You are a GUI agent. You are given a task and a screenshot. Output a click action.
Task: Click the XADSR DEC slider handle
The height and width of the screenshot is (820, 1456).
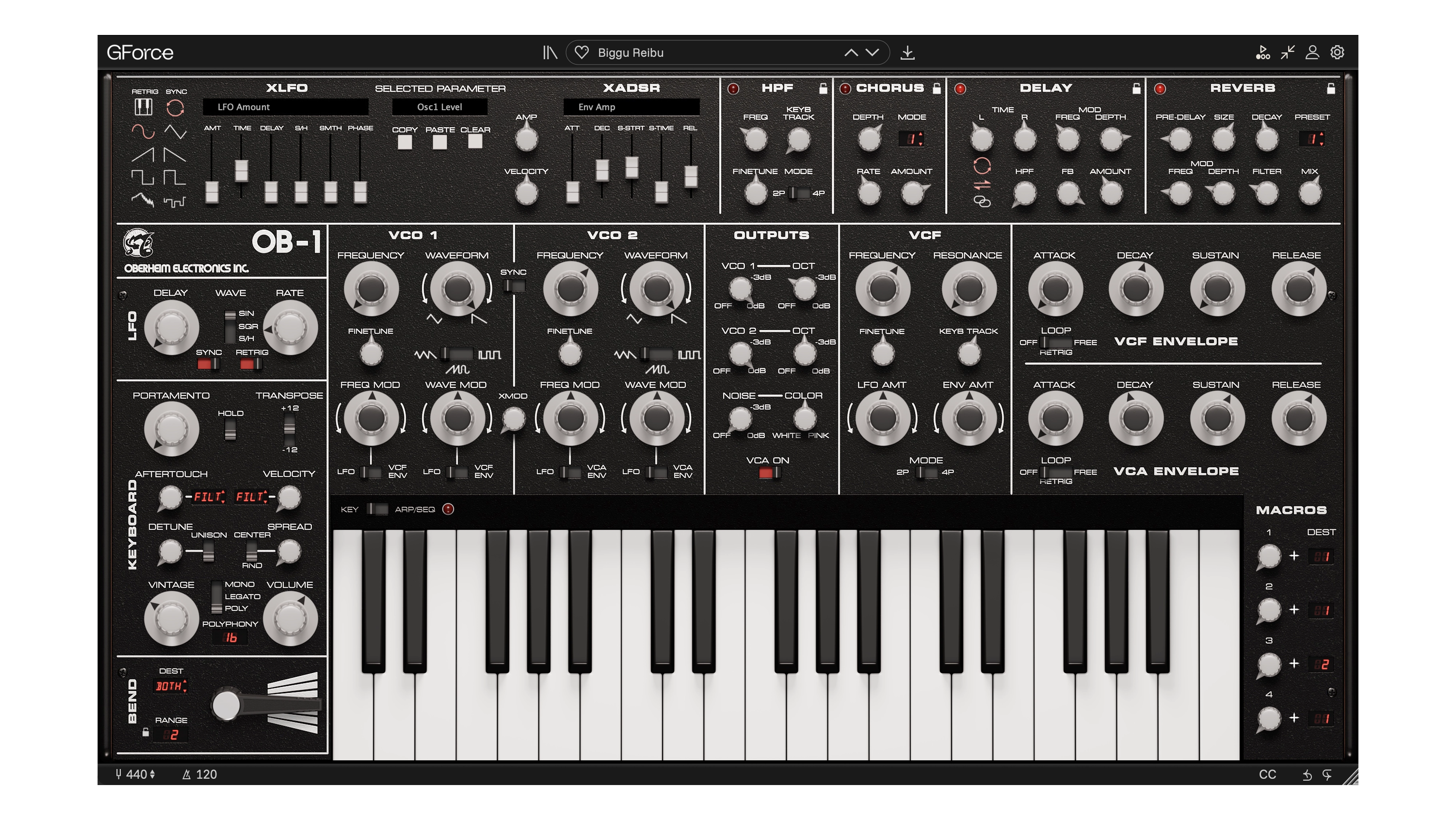click(x=602, y=170)
